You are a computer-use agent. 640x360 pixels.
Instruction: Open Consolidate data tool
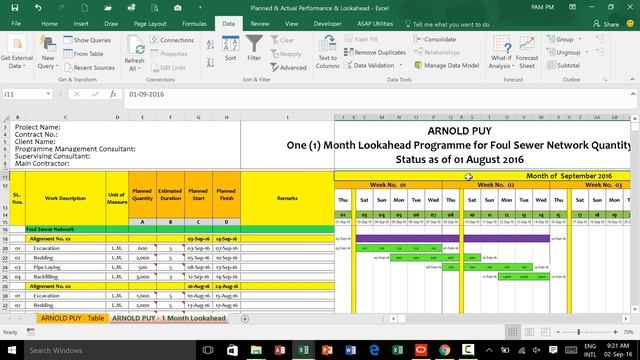click(x=435, y=40)
